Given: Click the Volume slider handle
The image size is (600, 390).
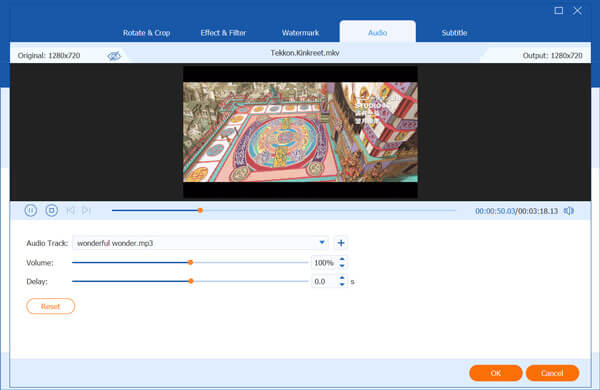Looking at the screenshot, I should [190, 263].
